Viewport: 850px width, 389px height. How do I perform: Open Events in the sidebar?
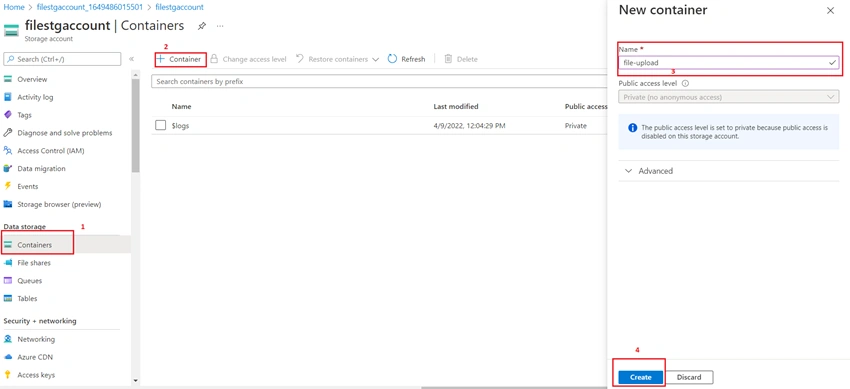point(28,186)
